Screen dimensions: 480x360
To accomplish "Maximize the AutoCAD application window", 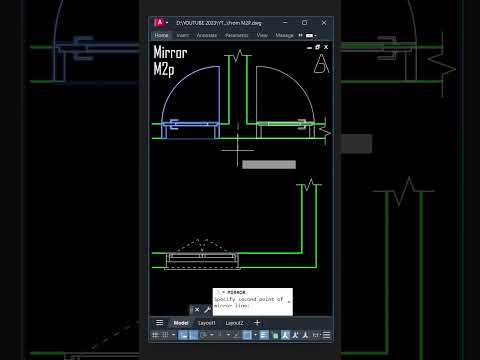I will [304, 23].
